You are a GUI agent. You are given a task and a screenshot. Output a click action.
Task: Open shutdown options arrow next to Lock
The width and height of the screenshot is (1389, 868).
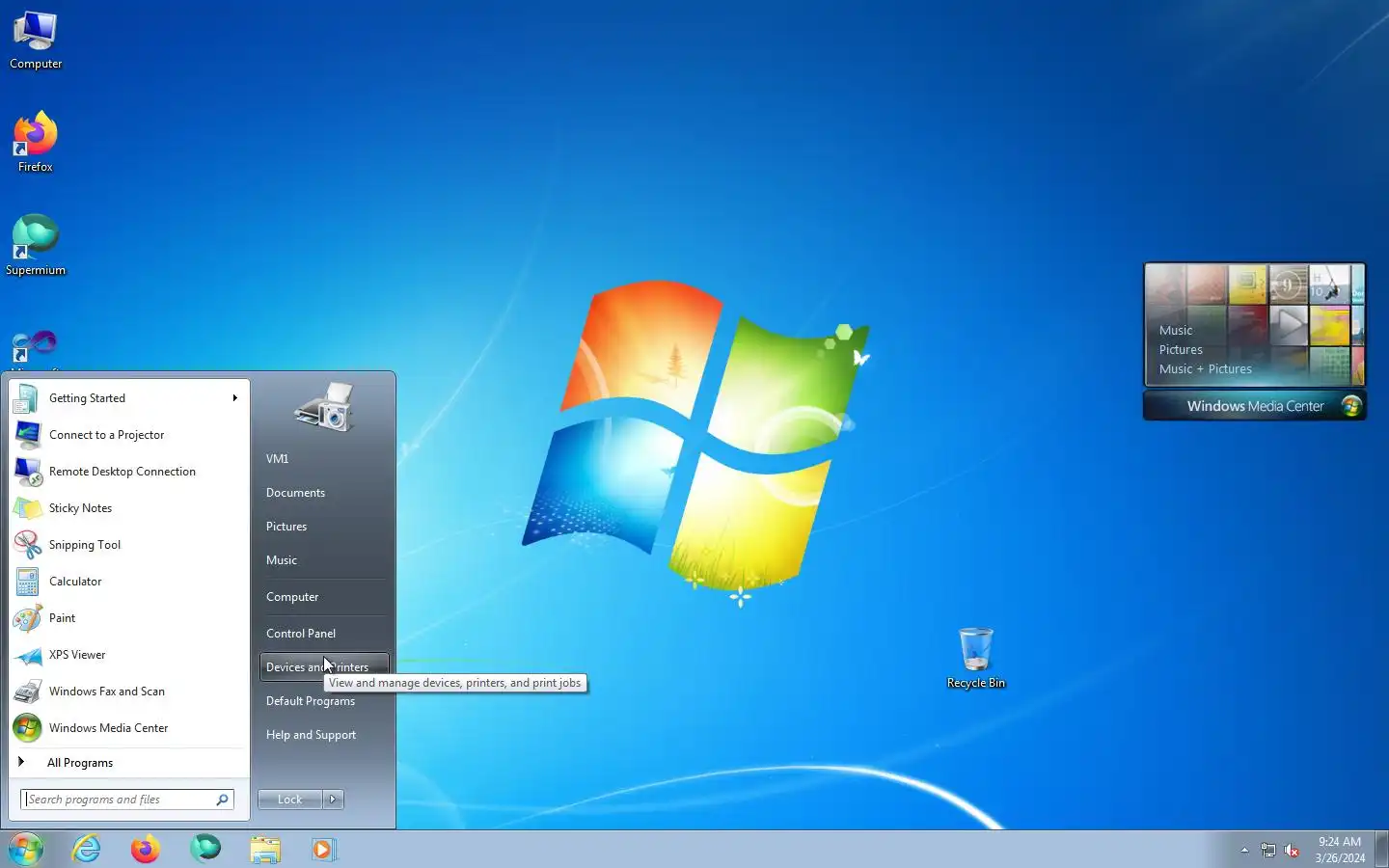tap(333, 800)
